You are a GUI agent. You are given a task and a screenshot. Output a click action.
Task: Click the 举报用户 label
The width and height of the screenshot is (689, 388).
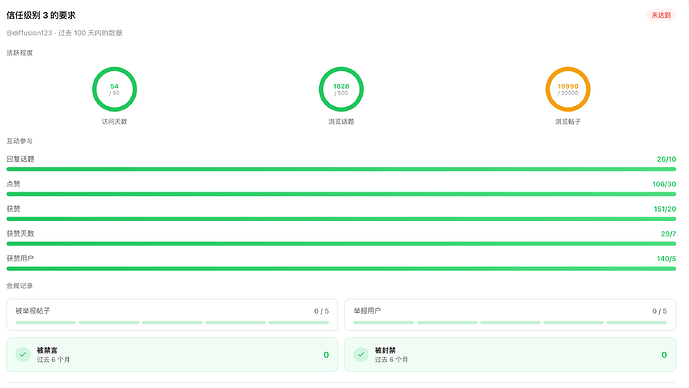coord(367,311)
